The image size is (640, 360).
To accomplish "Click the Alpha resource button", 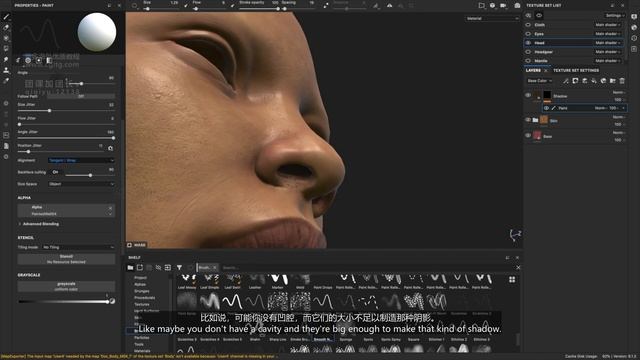I will 66,210.
